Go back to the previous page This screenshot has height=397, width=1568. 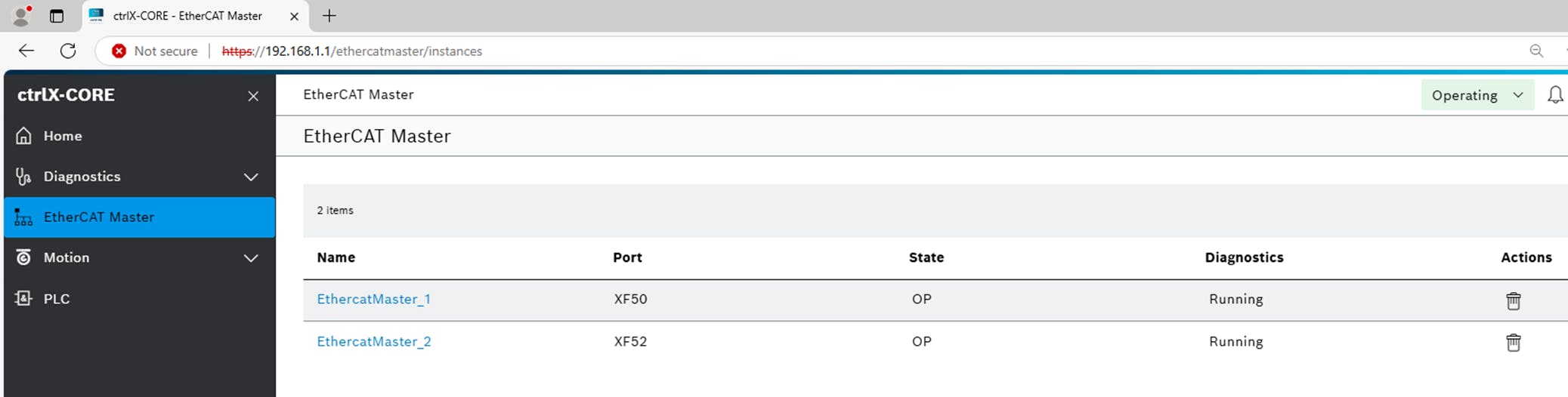(x=26, y=51)
